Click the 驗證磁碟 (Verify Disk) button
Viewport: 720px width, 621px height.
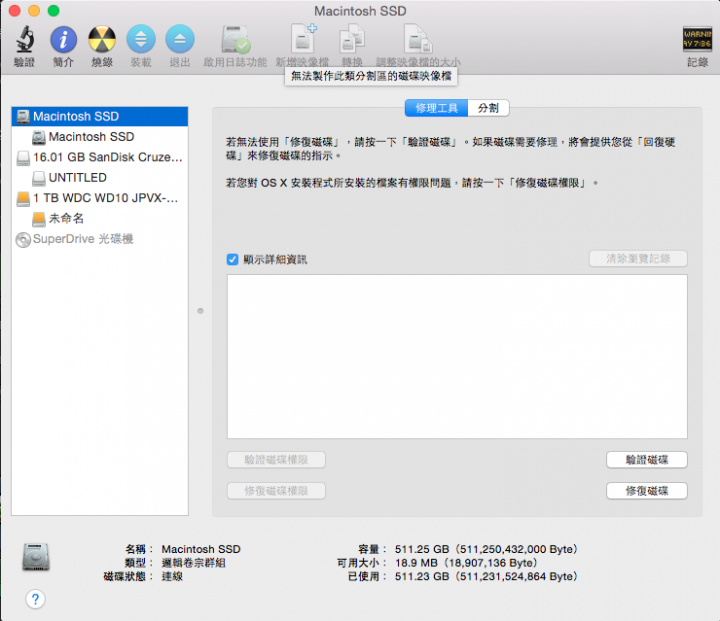pyautogui.click(x=646, y=460)
